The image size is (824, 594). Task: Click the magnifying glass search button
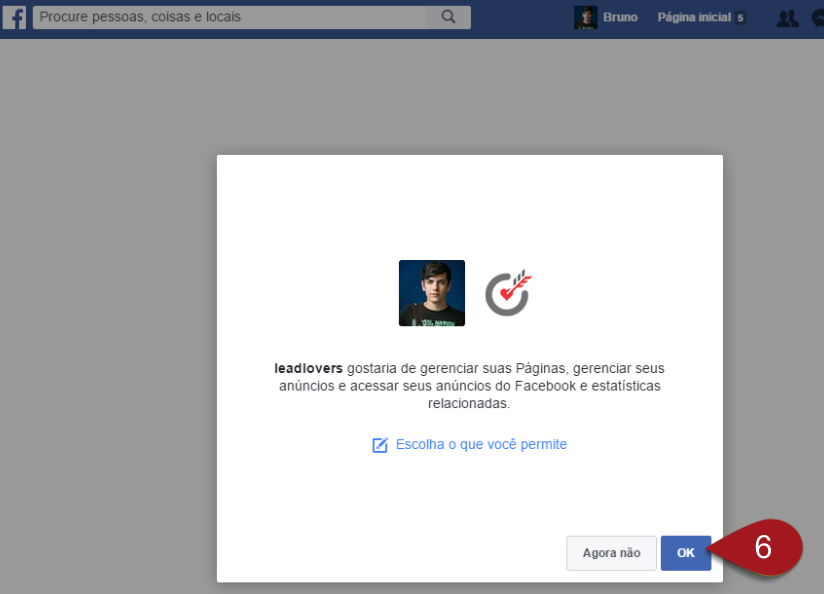pyautogui.click(x=448, y=17)
